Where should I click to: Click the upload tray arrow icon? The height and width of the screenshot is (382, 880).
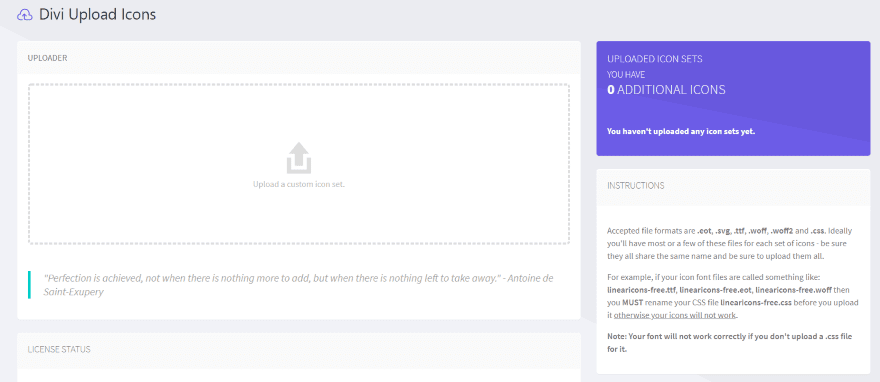pos(299,158)
